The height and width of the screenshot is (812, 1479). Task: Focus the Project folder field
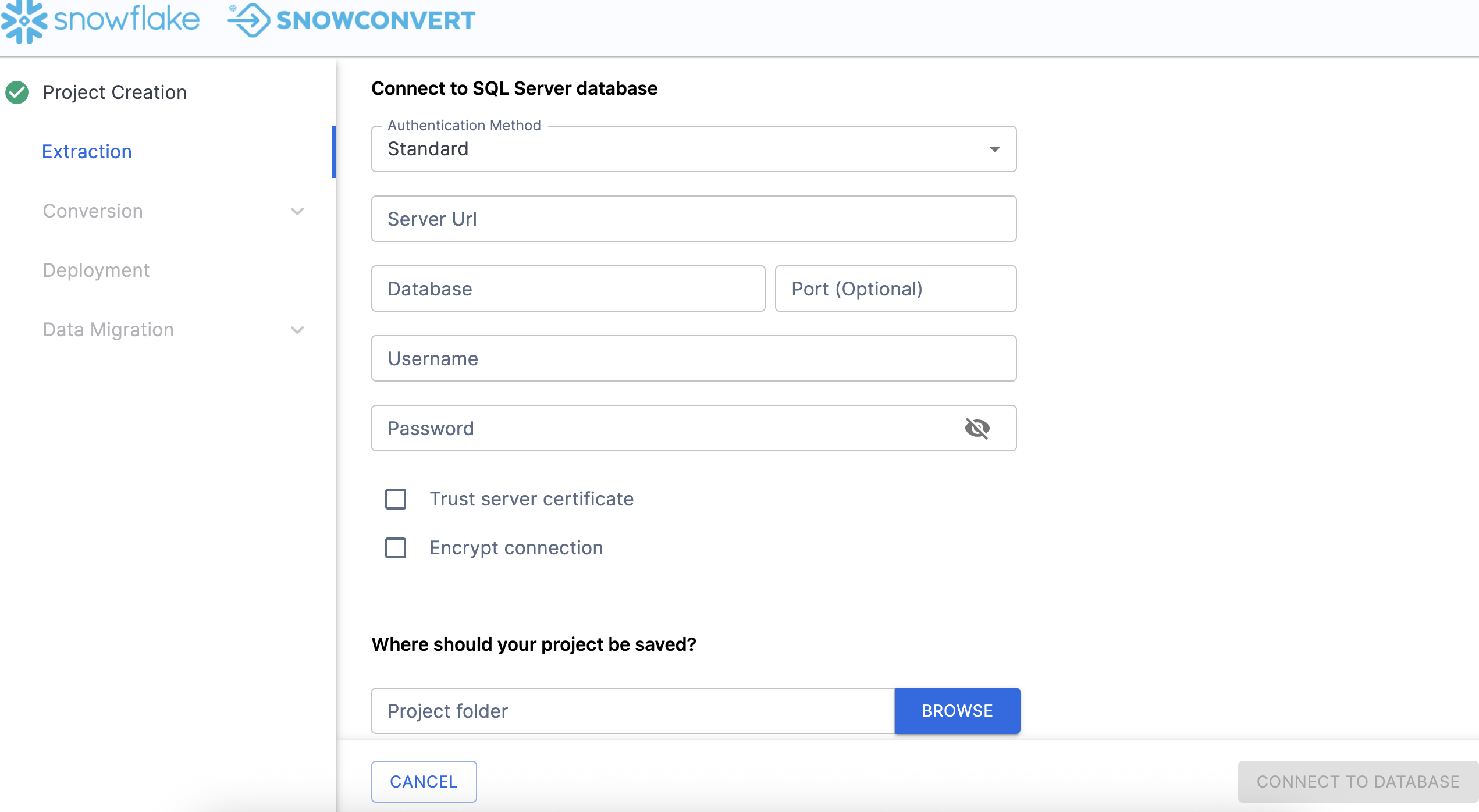point(632,711)
